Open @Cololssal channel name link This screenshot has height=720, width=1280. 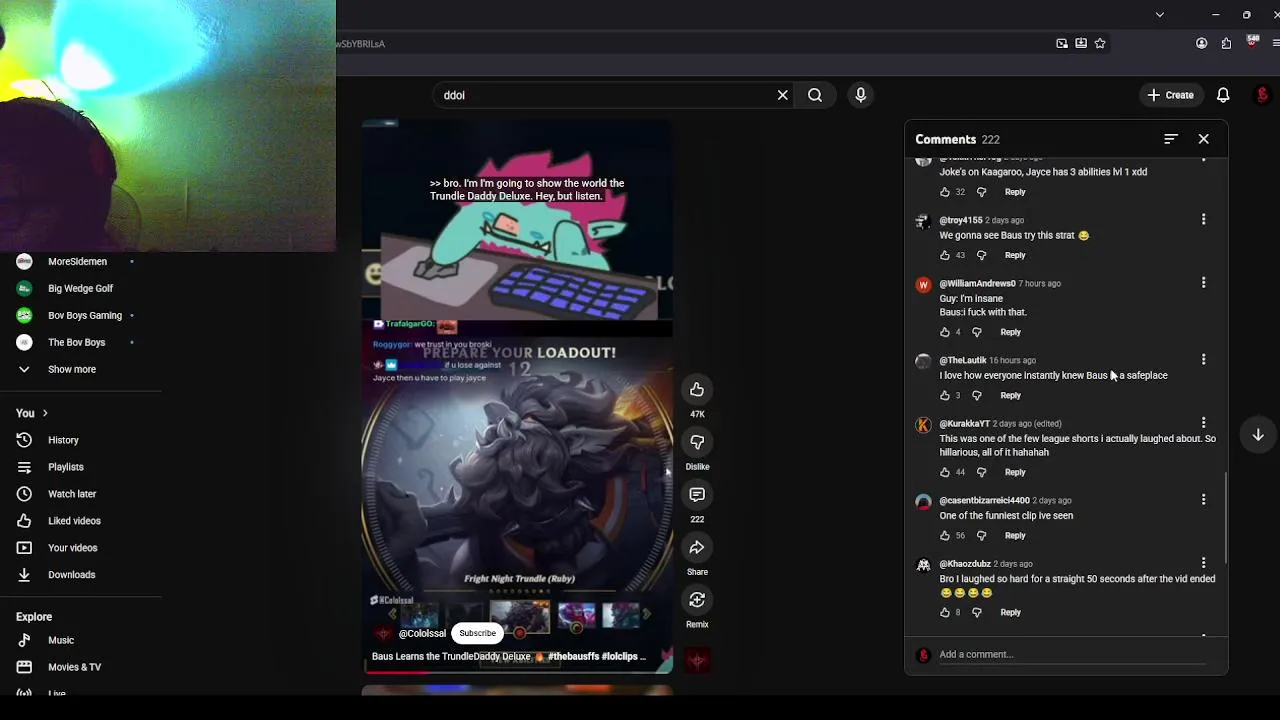click(x=422, y=633)
